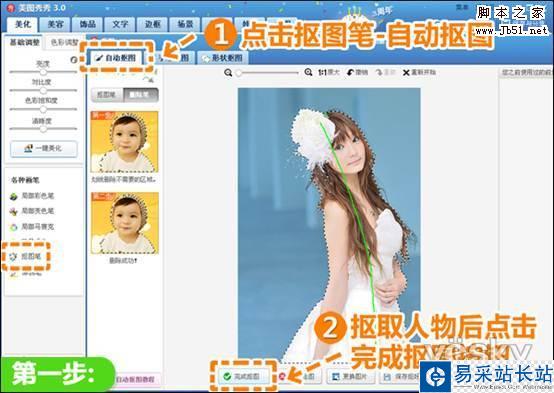This screenshot has height=393, width=554.
Task: Adjust the 色彩饱和度 saturation slider handle
Action: [x=43, y=109]
